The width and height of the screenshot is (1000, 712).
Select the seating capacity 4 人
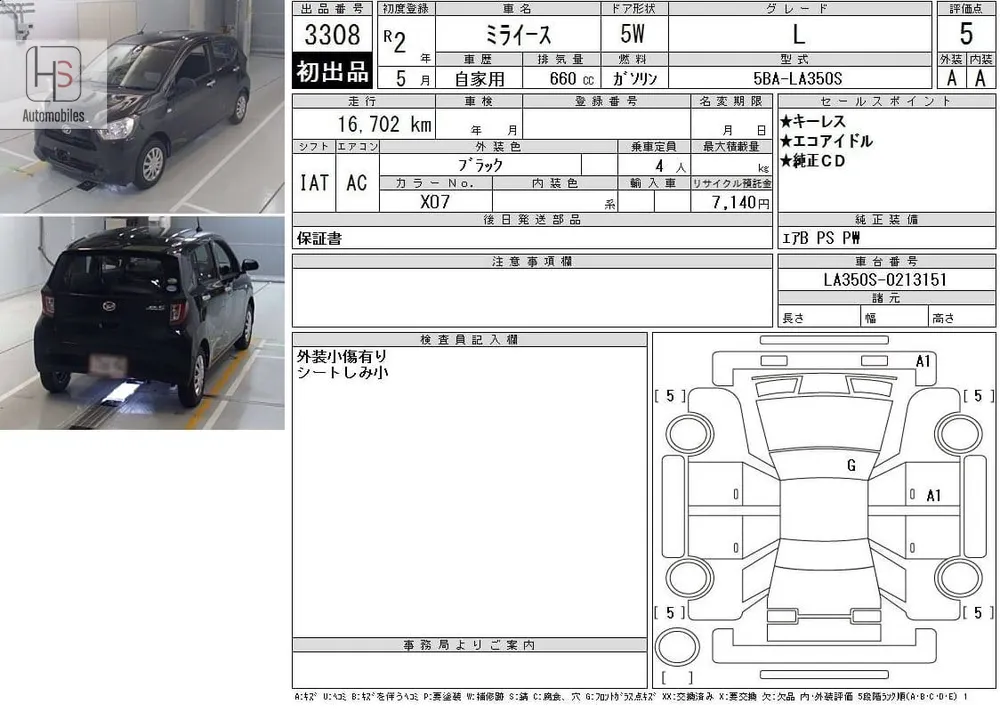click(670, 166)
